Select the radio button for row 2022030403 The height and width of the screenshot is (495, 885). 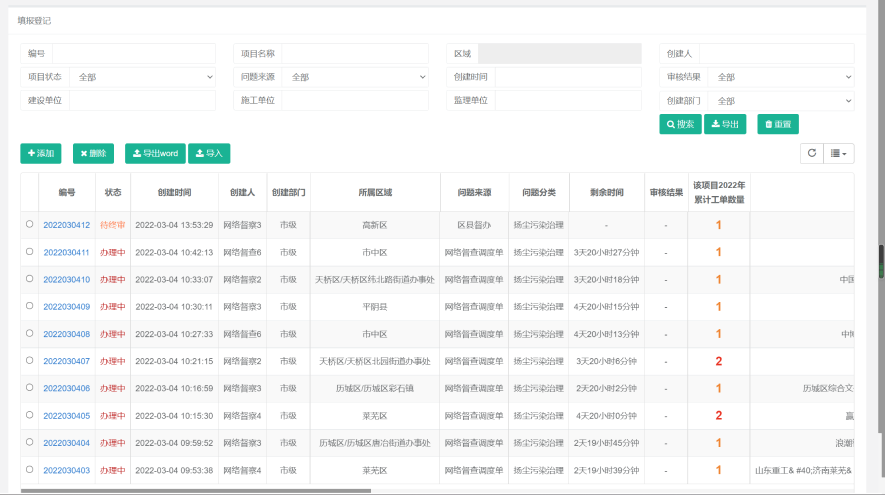point(30,469)
